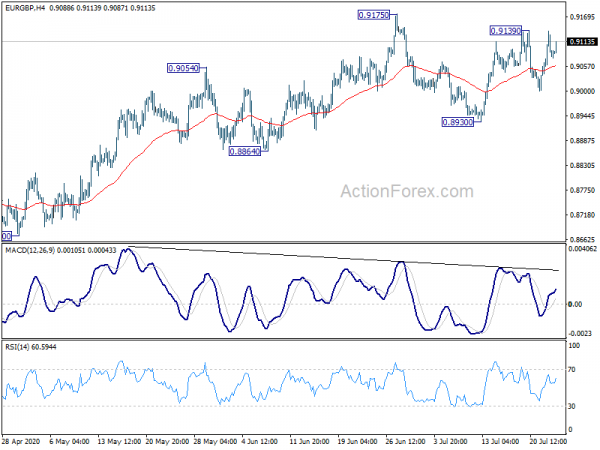Click the 0.91390 price label

click(x=505, y=31)
